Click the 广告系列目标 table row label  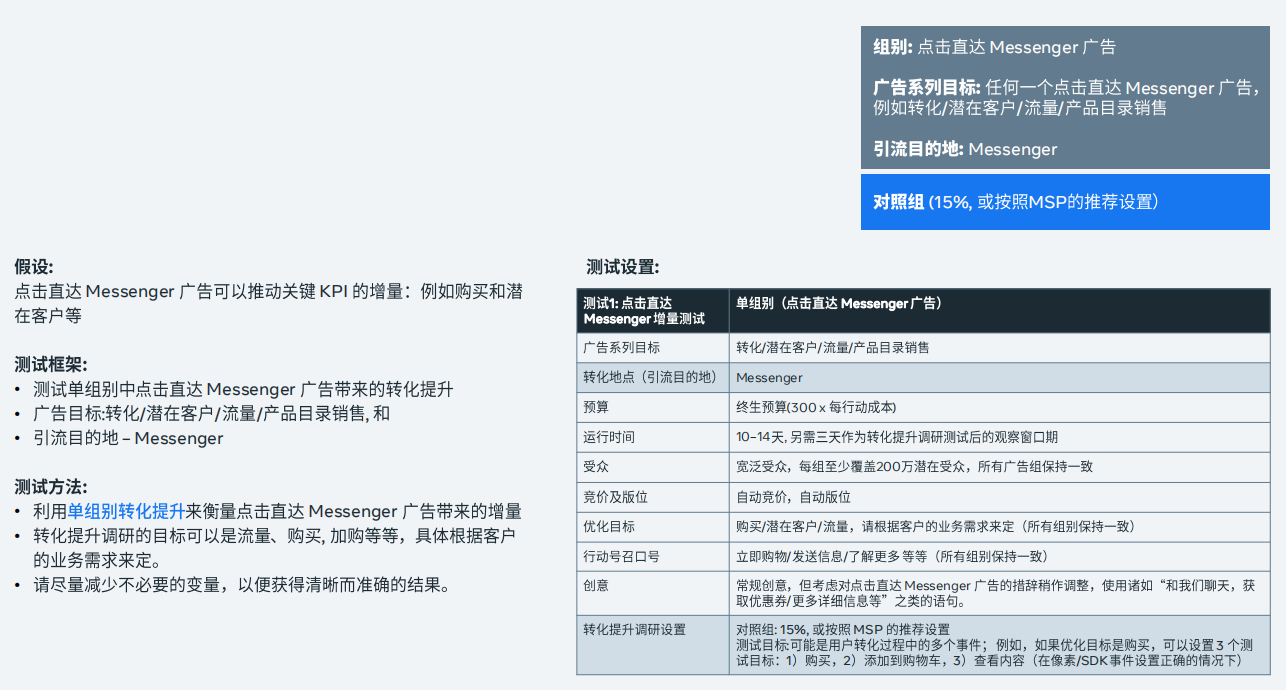[x=653, y=348]
